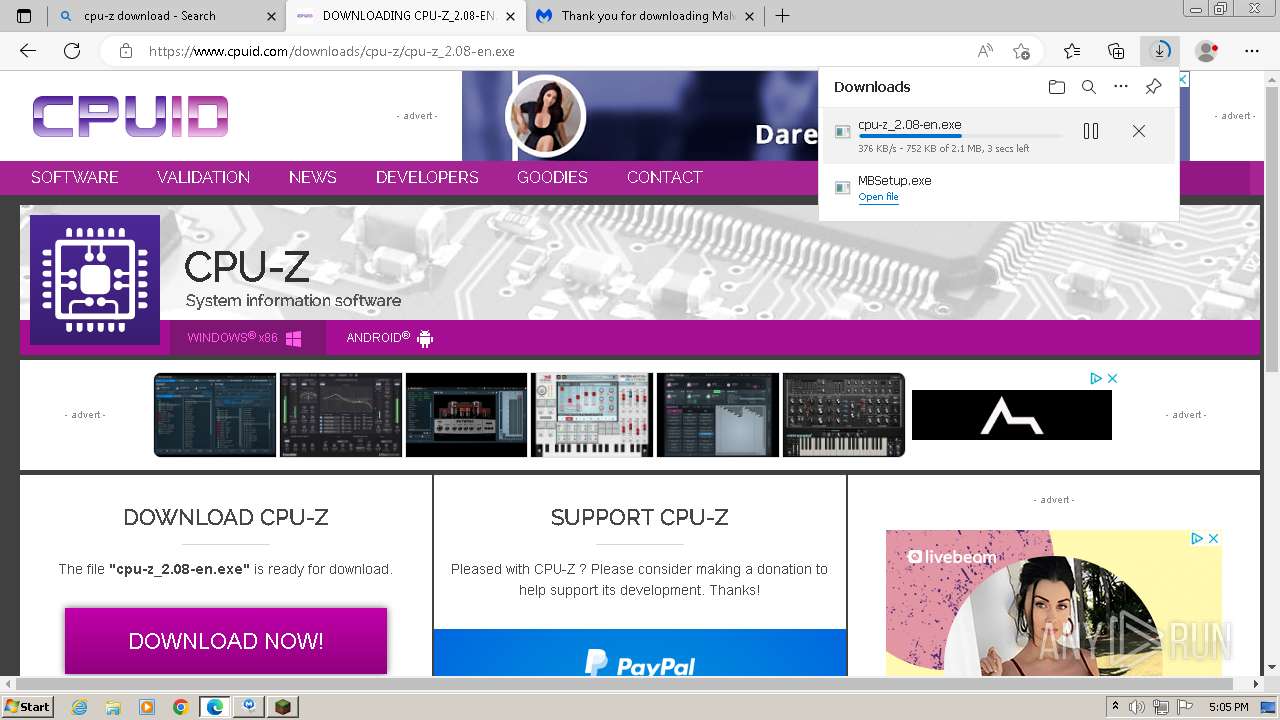This screenshot has width=1280, height=720.
Task: Click the CPUID logo
Action: pos(130,116)
